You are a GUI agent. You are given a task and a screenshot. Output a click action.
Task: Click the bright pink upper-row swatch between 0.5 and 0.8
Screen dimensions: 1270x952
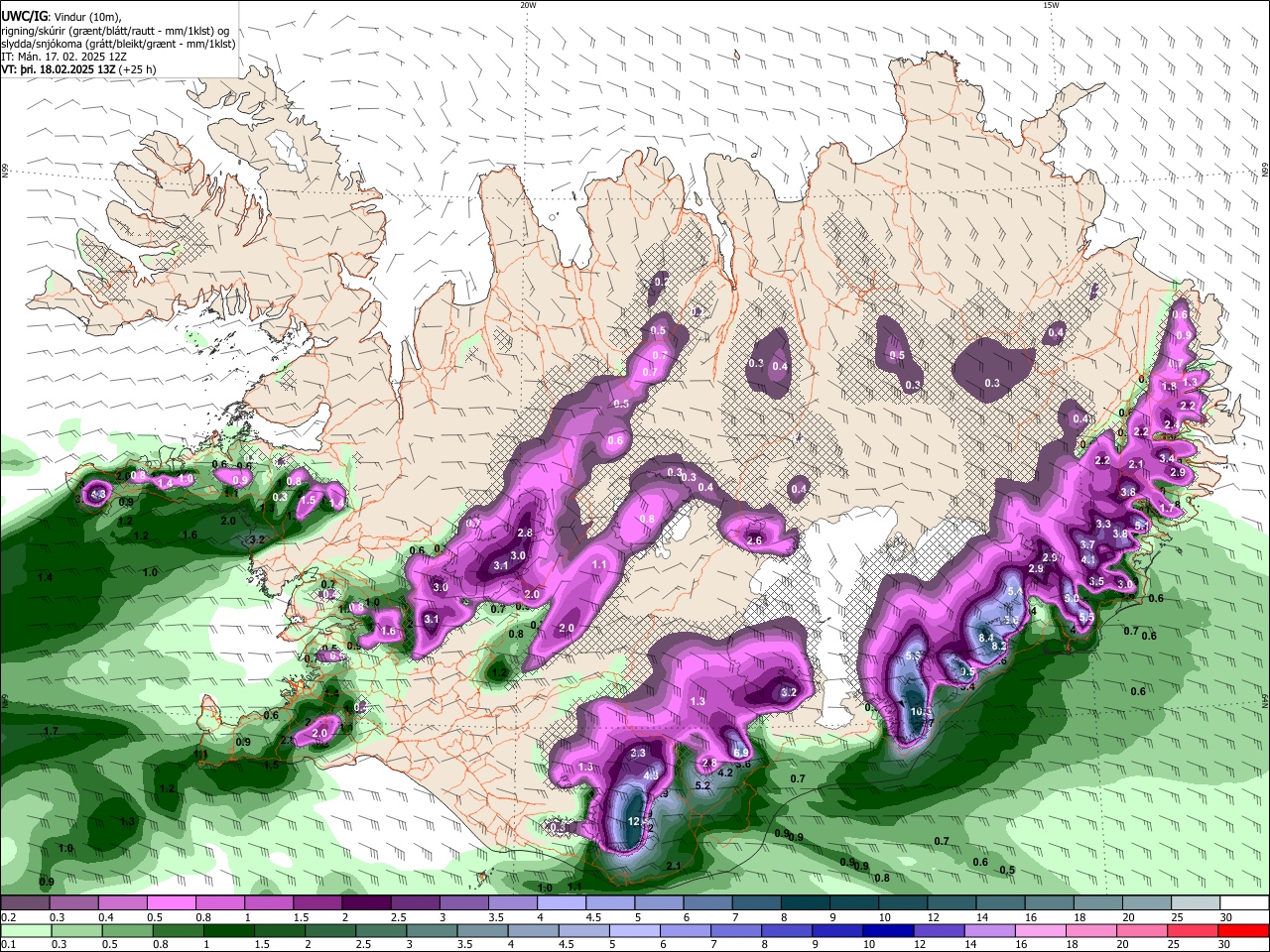coord(171,903)
